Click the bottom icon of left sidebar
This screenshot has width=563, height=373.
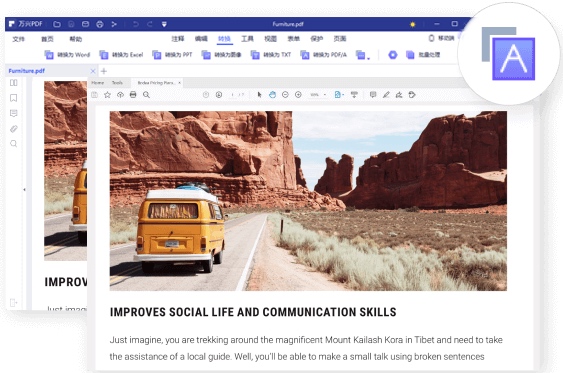pyautogui.click(x=14, y=303)
